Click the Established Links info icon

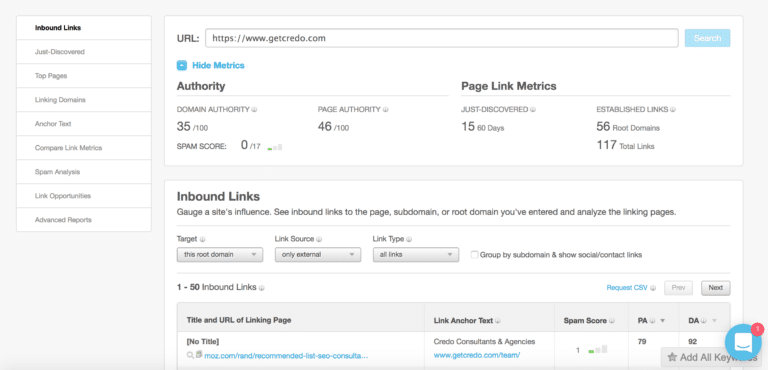click(x=673, y=110)
